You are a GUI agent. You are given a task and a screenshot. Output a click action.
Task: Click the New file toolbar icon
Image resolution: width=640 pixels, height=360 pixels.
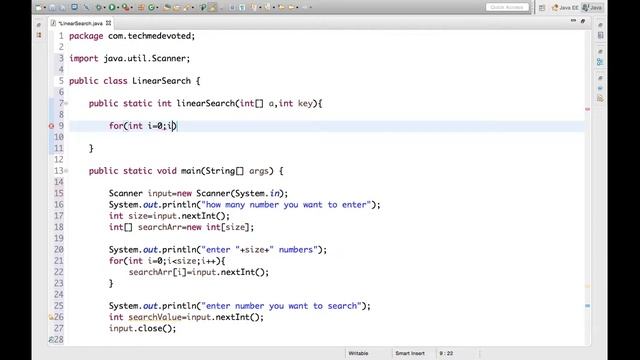[x=38, y=7]
